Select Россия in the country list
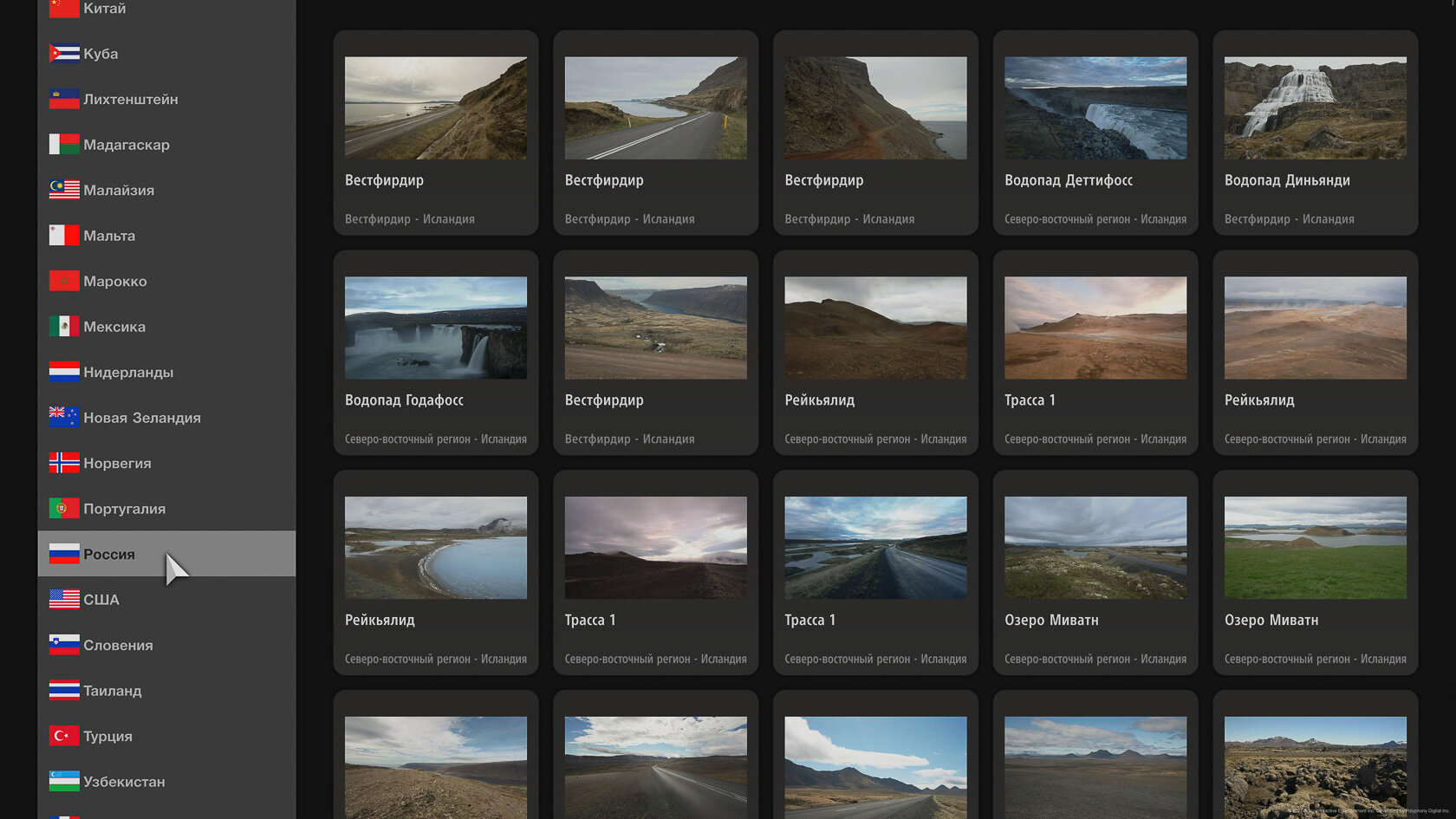Viewport: 1456px width, 819px height. click(x=166, y=554)
